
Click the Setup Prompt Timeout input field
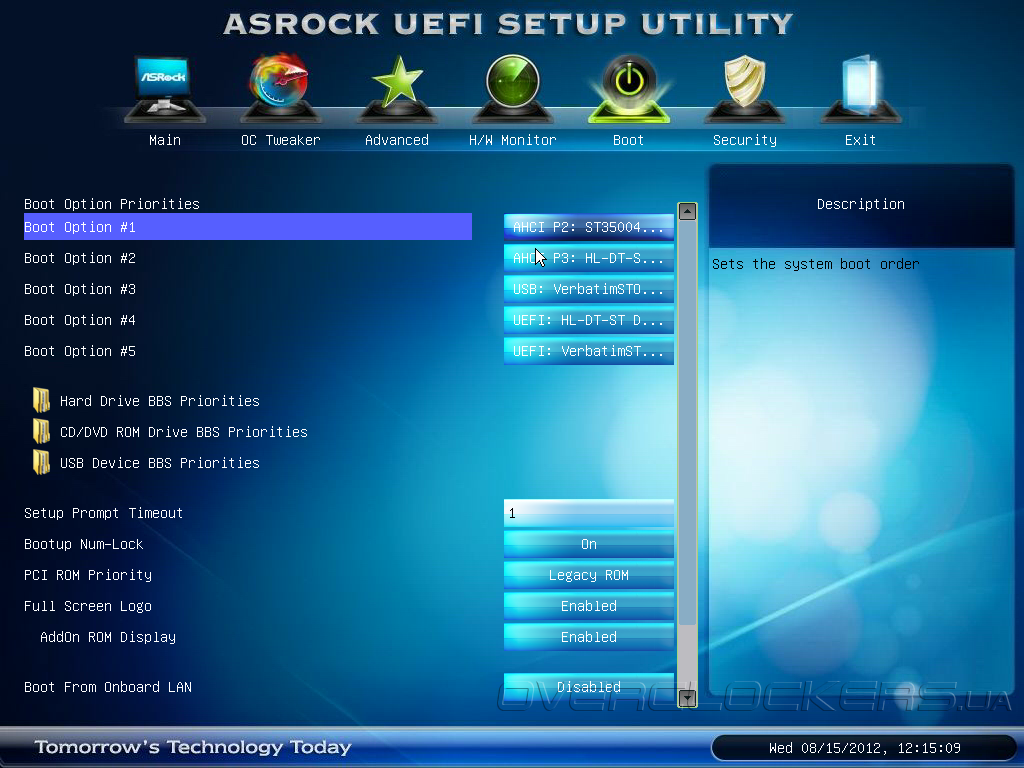[x=588, y=513]
